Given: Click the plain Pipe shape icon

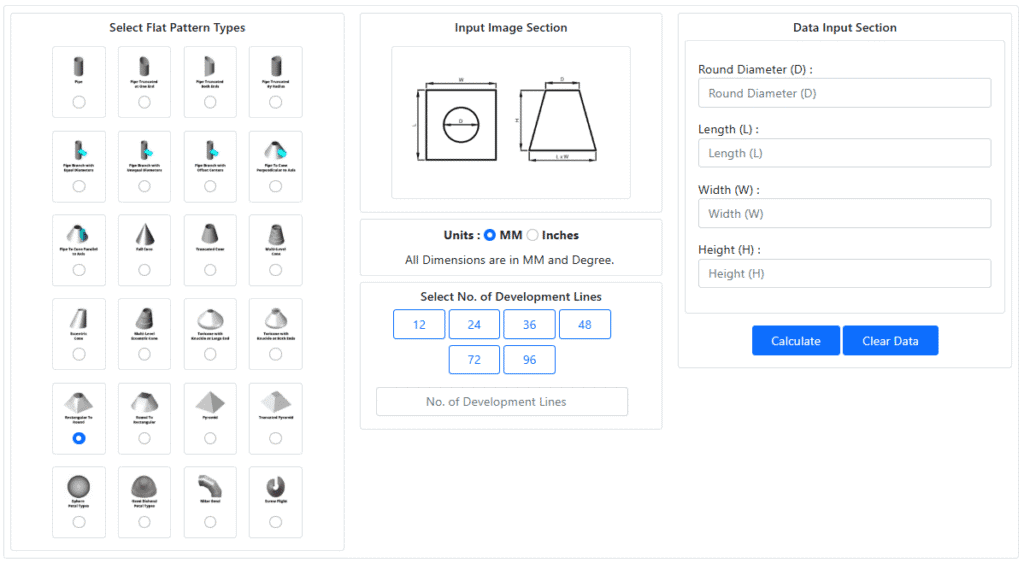Looking at the screenshot, I should 78,66.
